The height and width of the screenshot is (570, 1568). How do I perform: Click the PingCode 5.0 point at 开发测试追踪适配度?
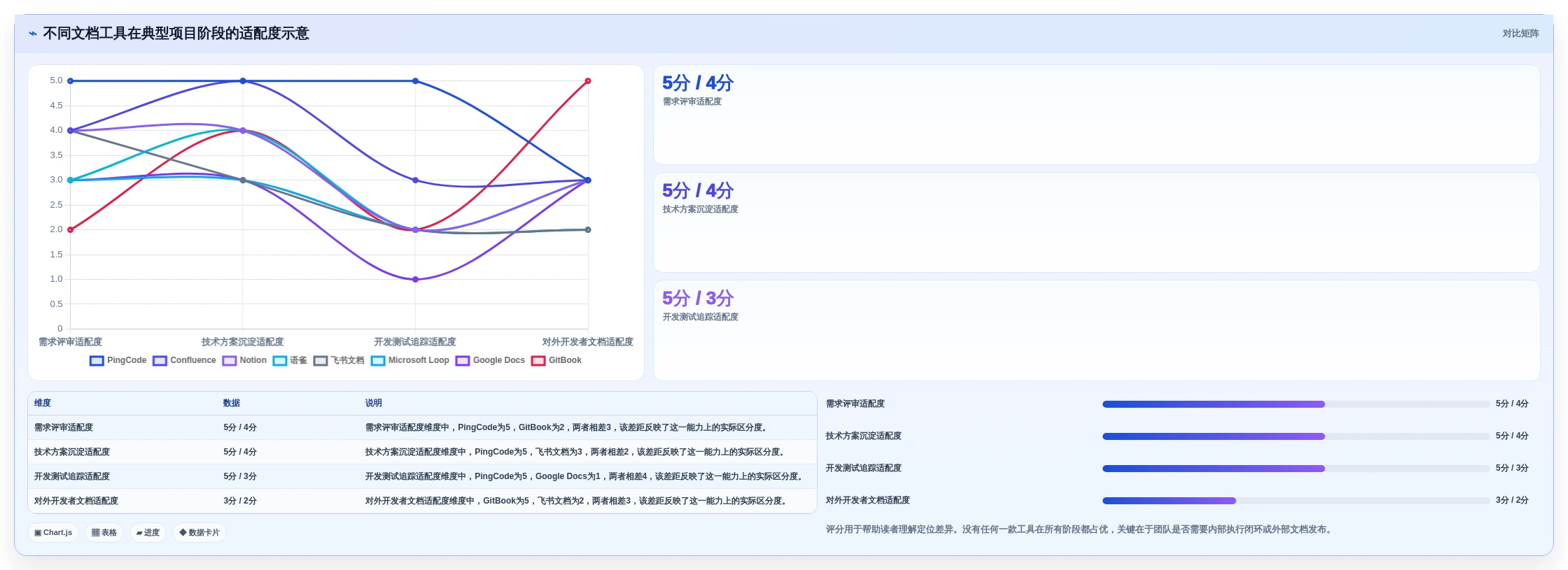pyautogui.click(x=415, y=81)
